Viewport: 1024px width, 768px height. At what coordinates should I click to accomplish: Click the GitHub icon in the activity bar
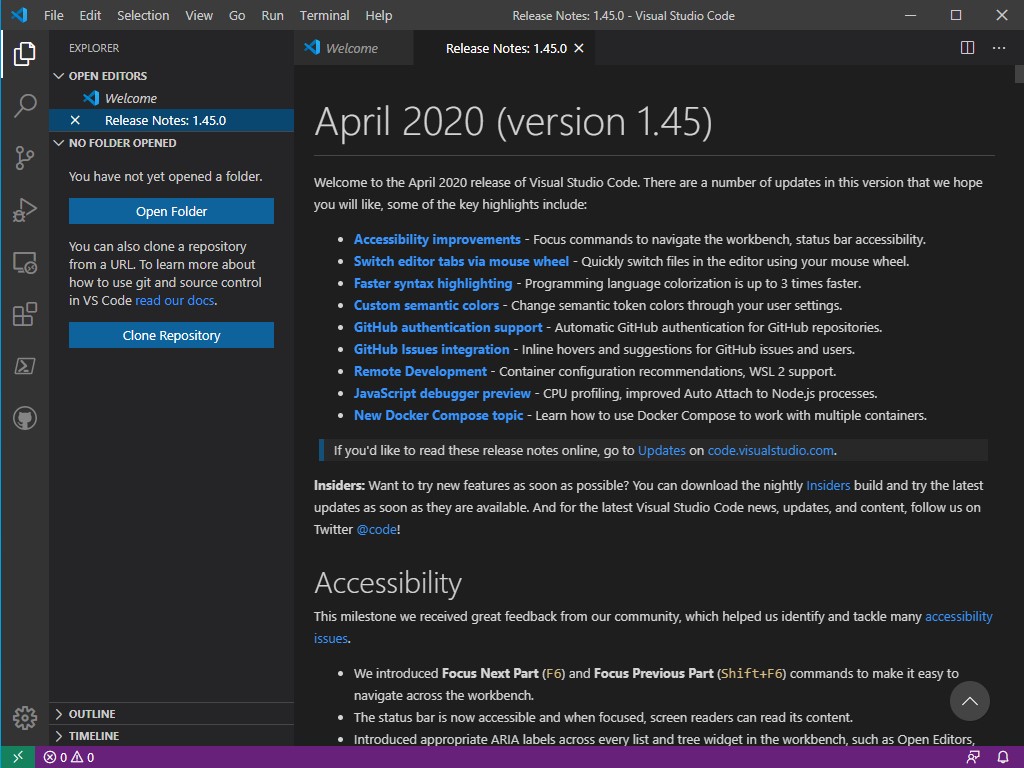point(25,418)
